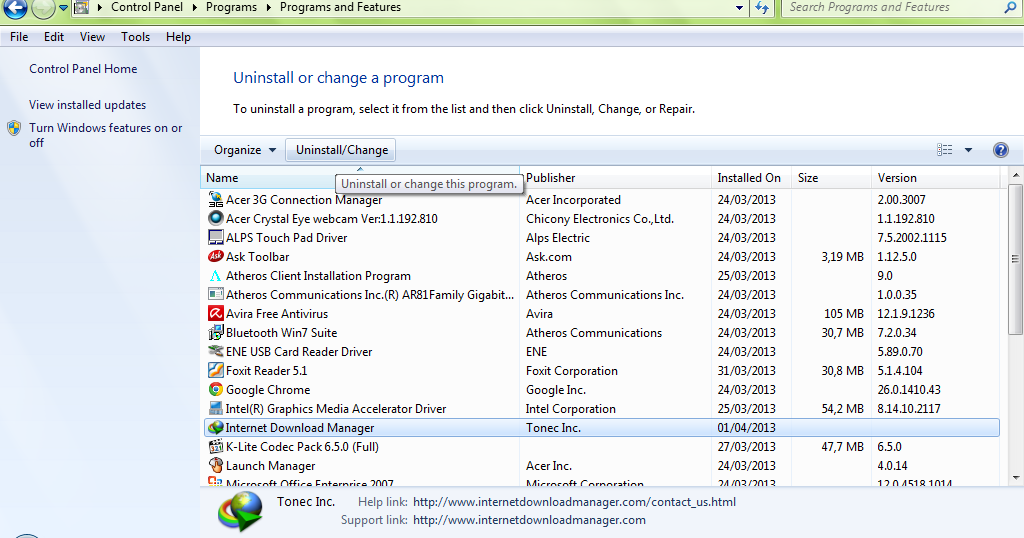
Task: Open the view options dropdown arrow
Action: pyautogui.click(x=968, y=150)
